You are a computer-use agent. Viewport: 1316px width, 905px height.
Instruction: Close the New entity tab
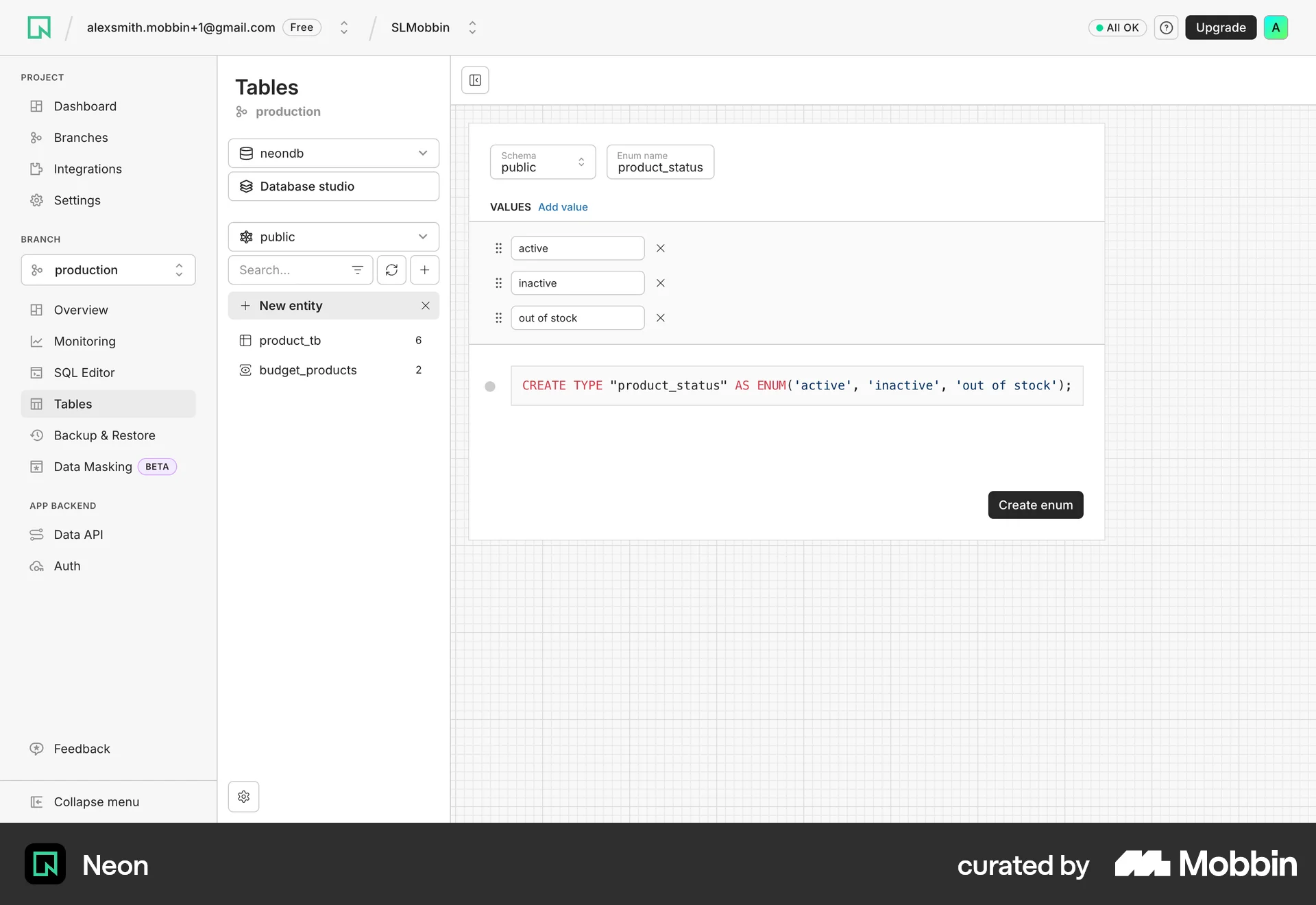tap(426, 306)
